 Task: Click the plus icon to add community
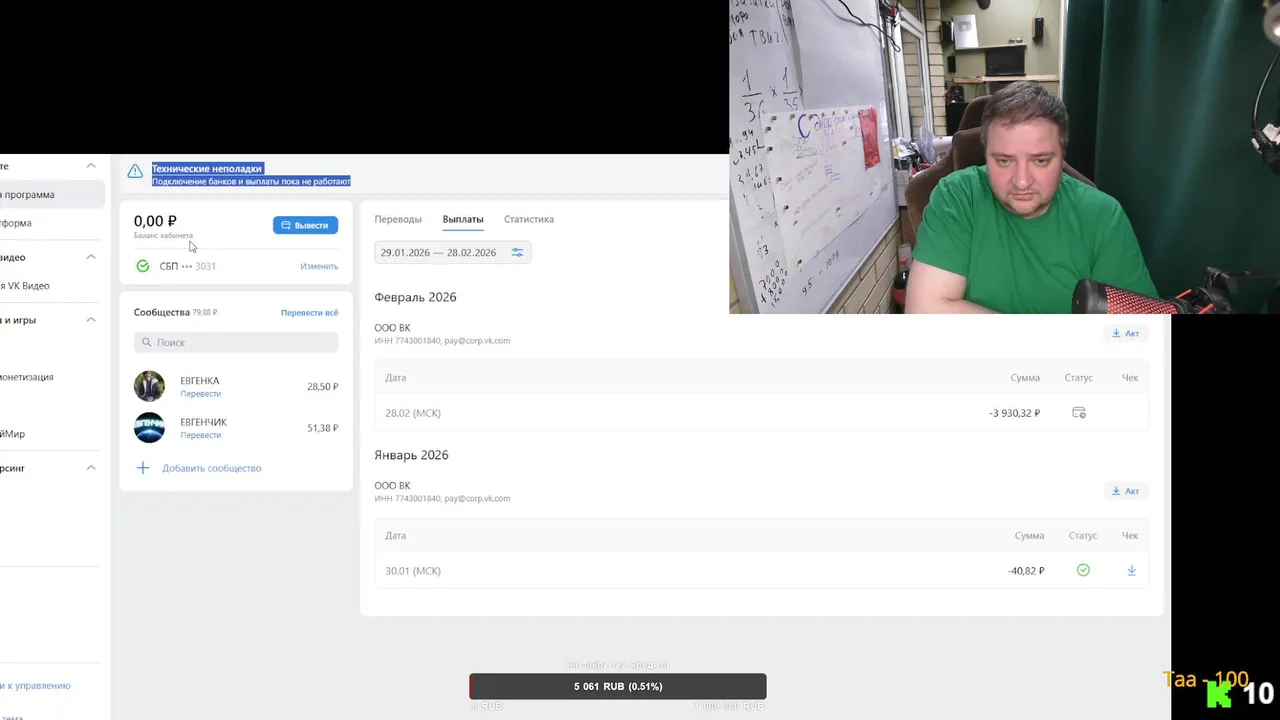142,468
